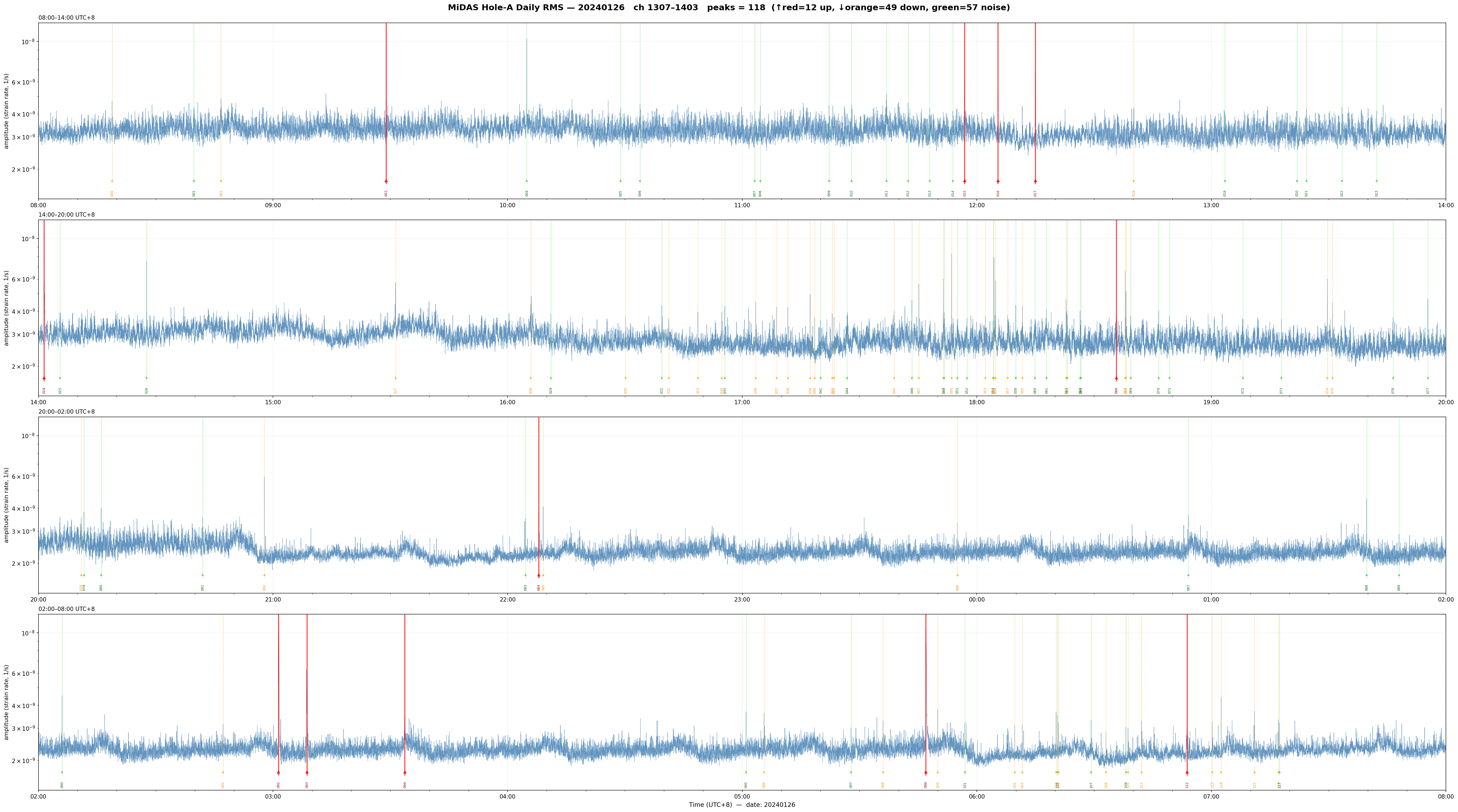
Task: Click the green peak label 090
Action: pyautogui.click(x=62, y=785)
